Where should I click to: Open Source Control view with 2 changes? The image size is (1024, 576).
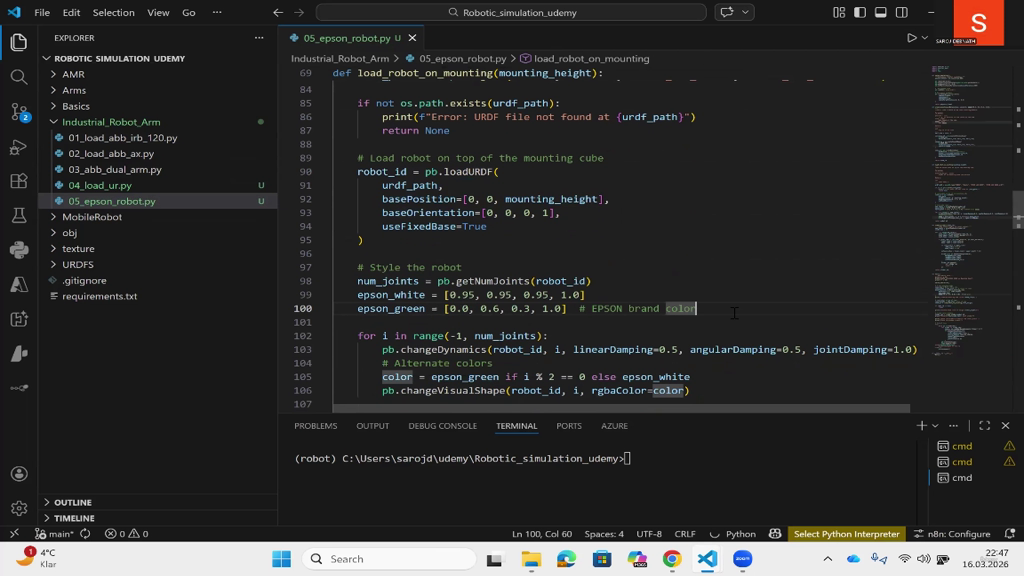pos(19,112)
